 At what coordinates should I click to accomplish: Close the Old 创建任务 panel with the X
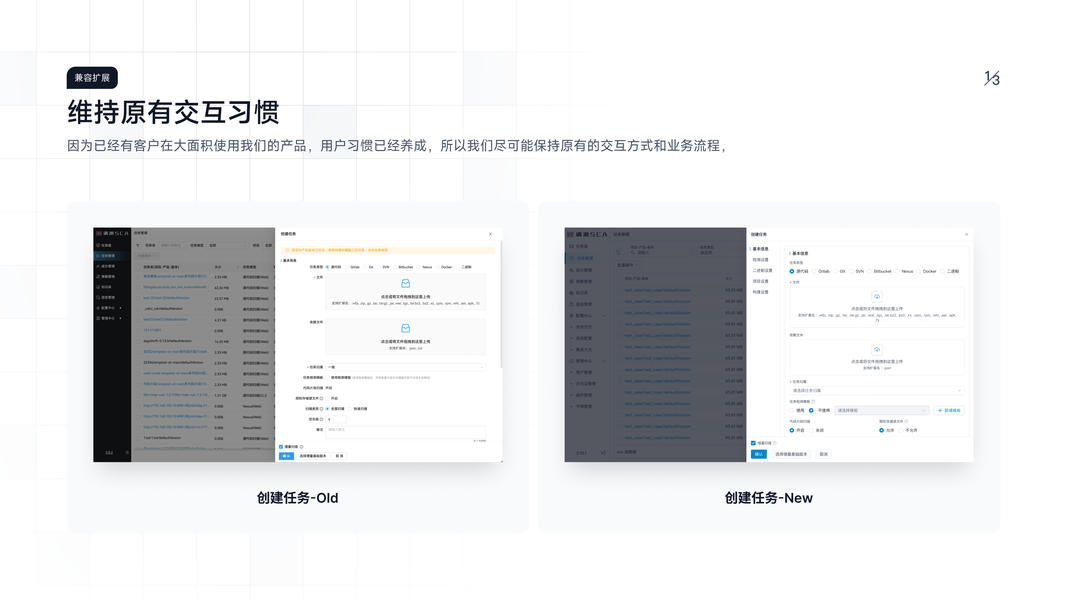491,234
